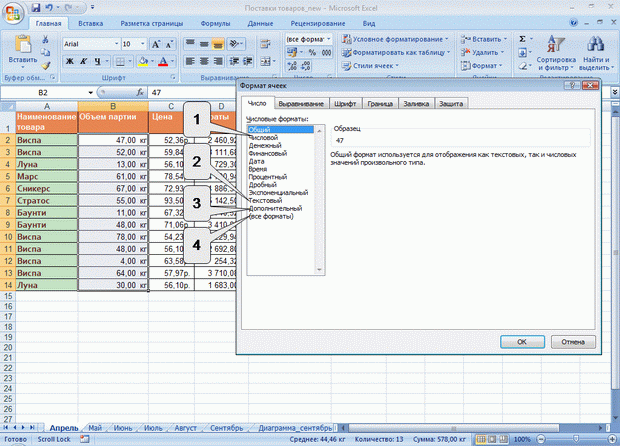Click the AutoSum sigma icon
This screenshot has height=446, width=620.
522,39
